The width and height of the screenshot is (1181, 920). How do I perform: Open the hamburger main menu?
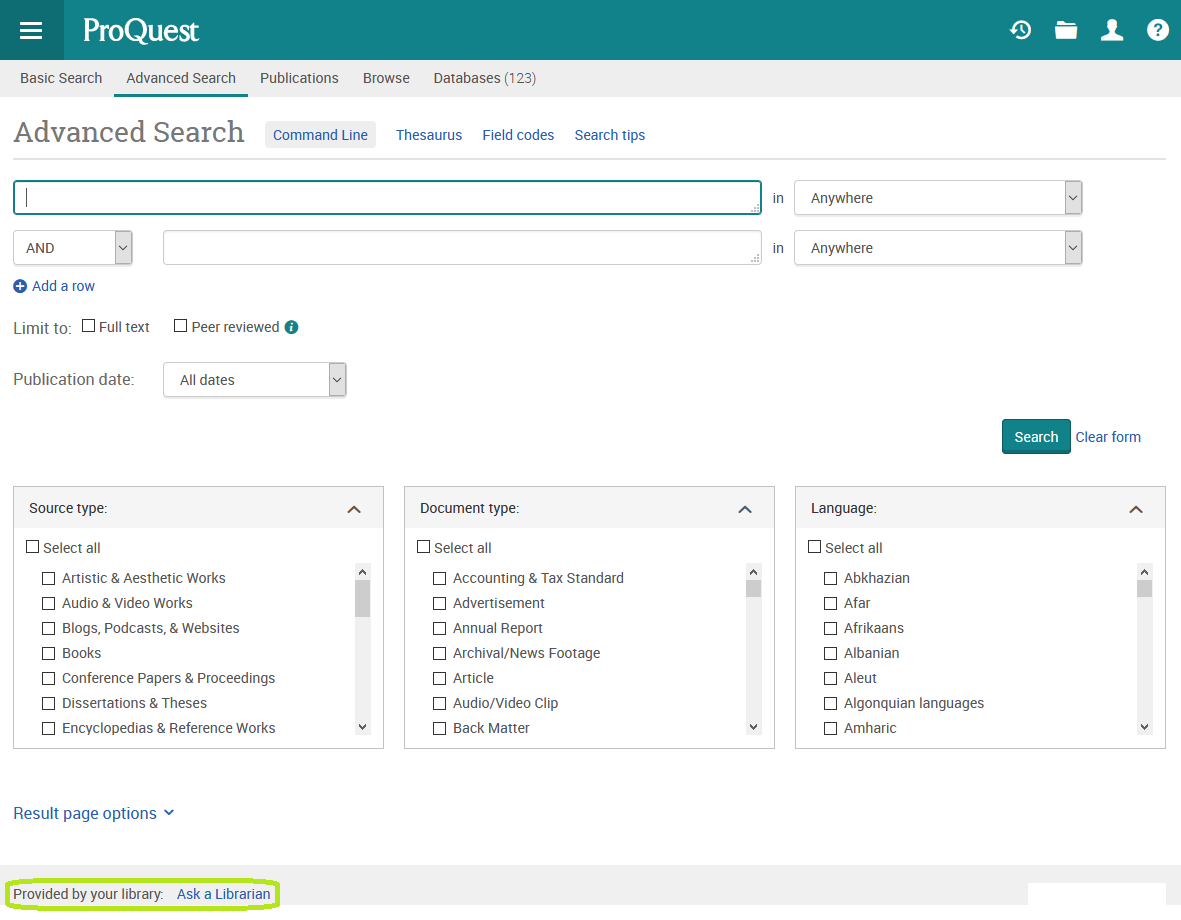click(x=31, y=30)
